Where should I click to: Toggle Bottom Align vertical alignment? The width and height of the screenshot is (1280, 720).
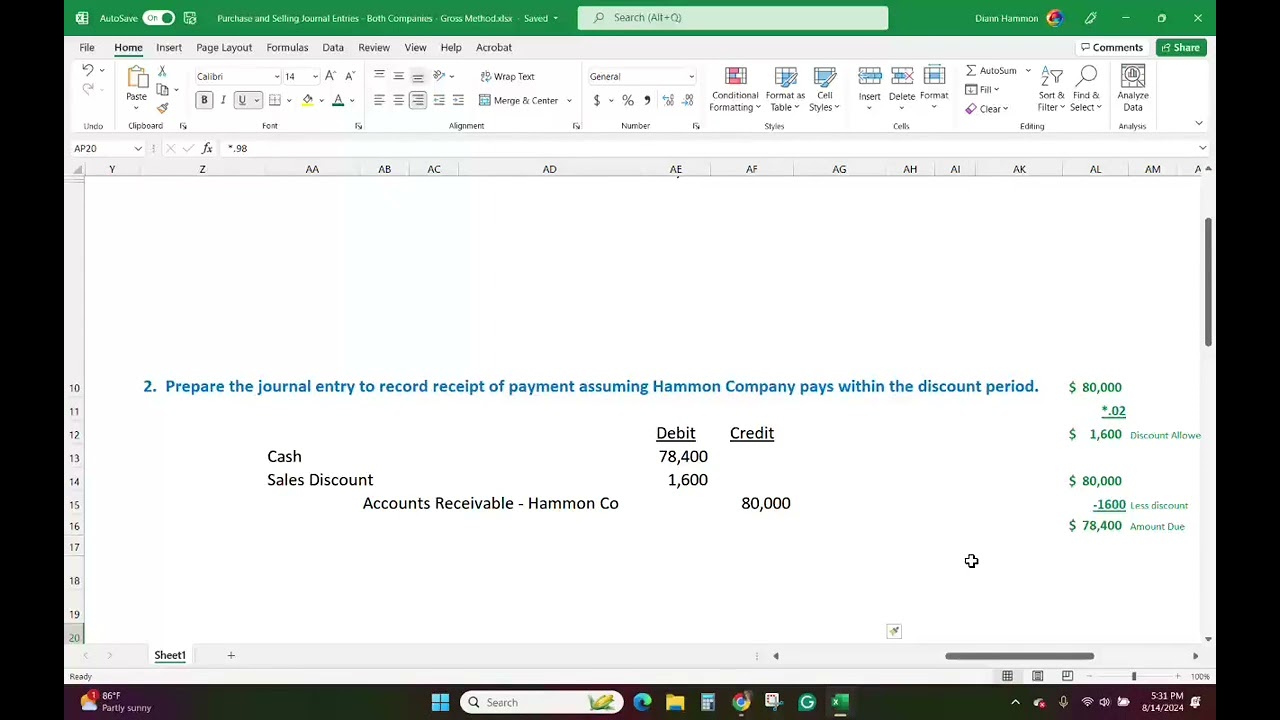[x=418, y=76]
